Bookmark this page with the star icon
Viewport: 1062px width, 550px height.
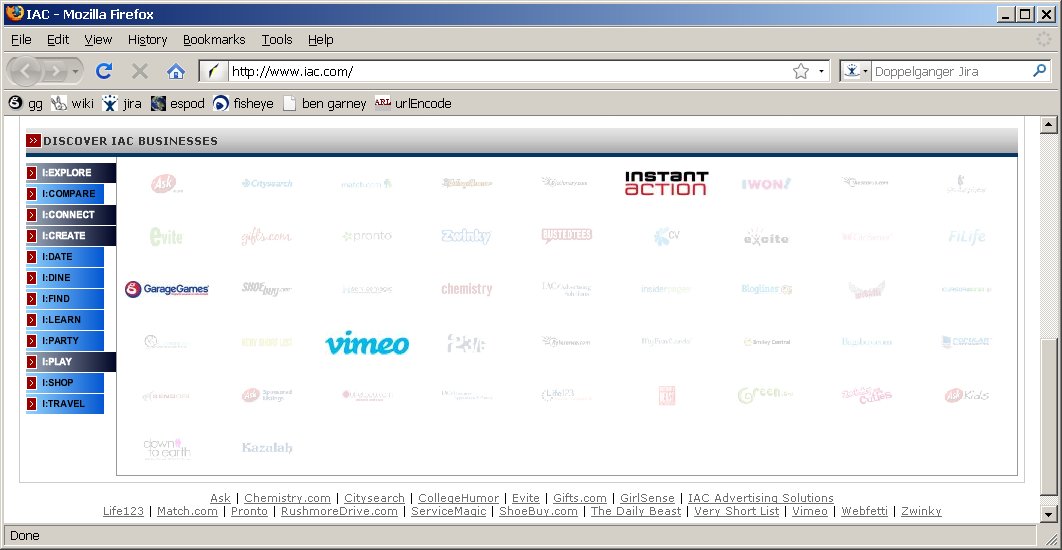[801, 71]
